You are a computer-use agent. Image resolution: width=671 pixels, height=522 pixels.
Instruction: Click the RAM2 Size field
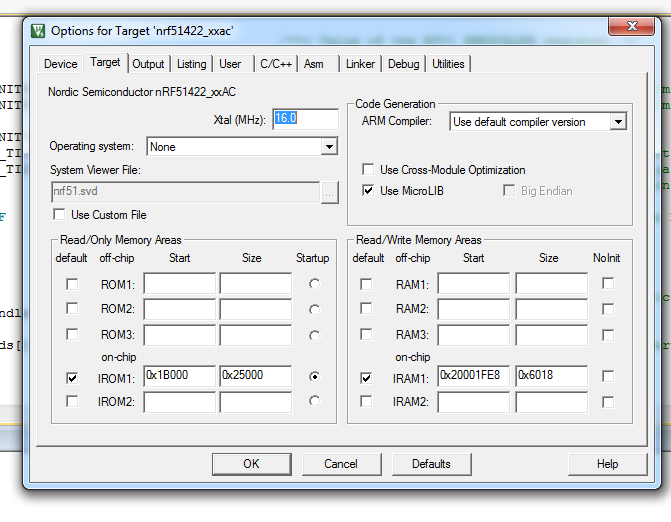[552, 309]
